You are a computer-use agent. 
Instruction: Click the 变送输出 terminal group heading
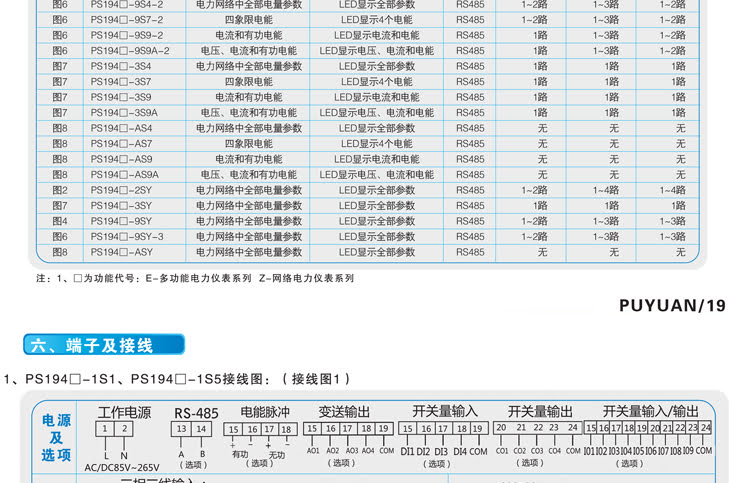(344, 411)
